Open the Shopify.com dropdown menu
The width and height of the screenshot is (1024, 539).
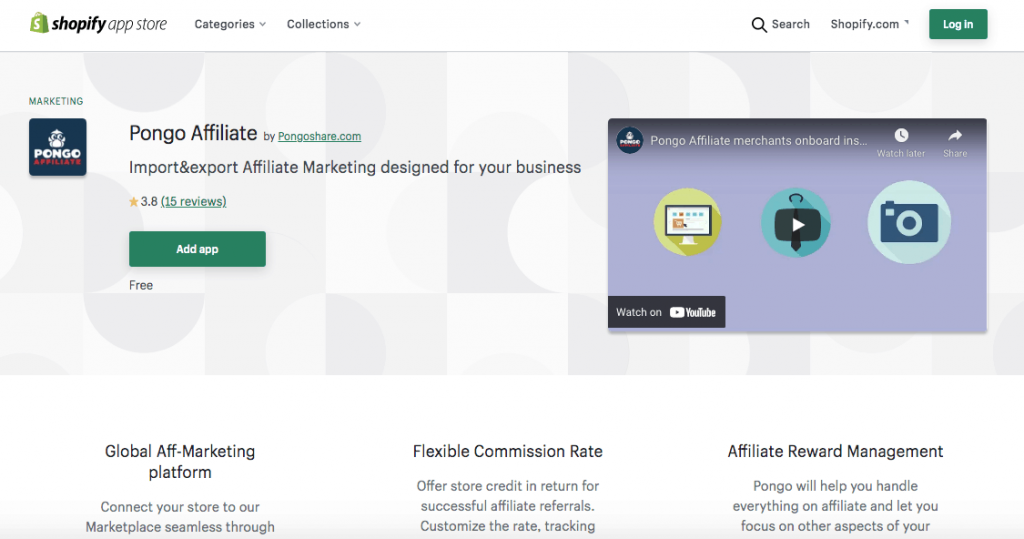[869, 24]
